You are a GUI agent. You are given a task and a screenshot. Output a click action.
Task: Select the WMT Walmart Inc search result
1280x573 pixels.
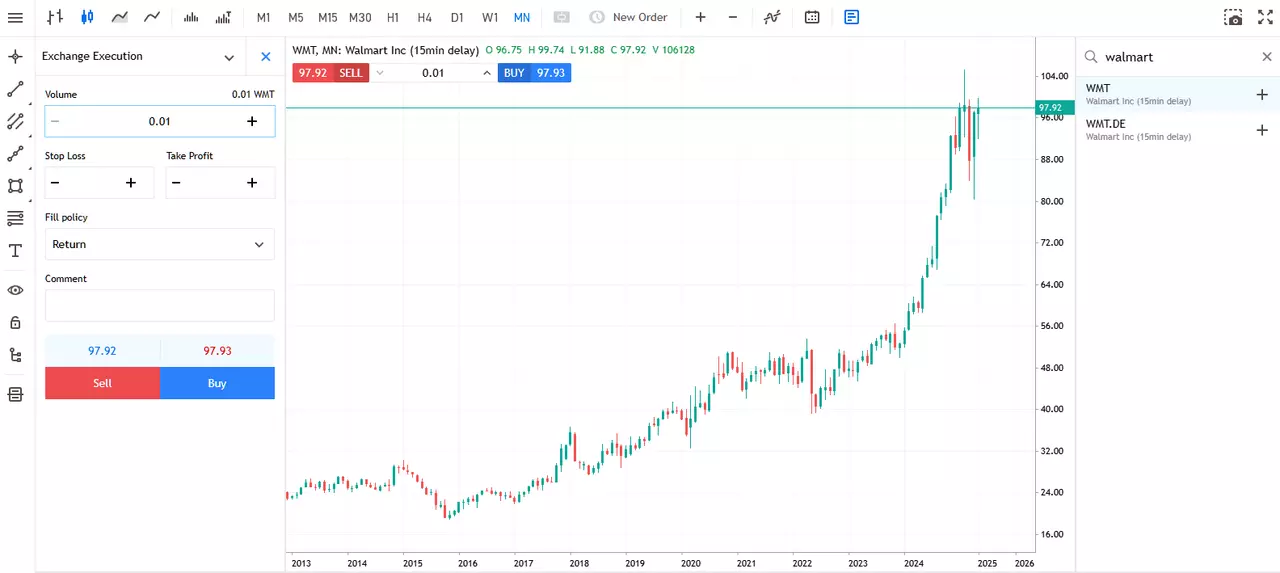[x=1178, y=94]
